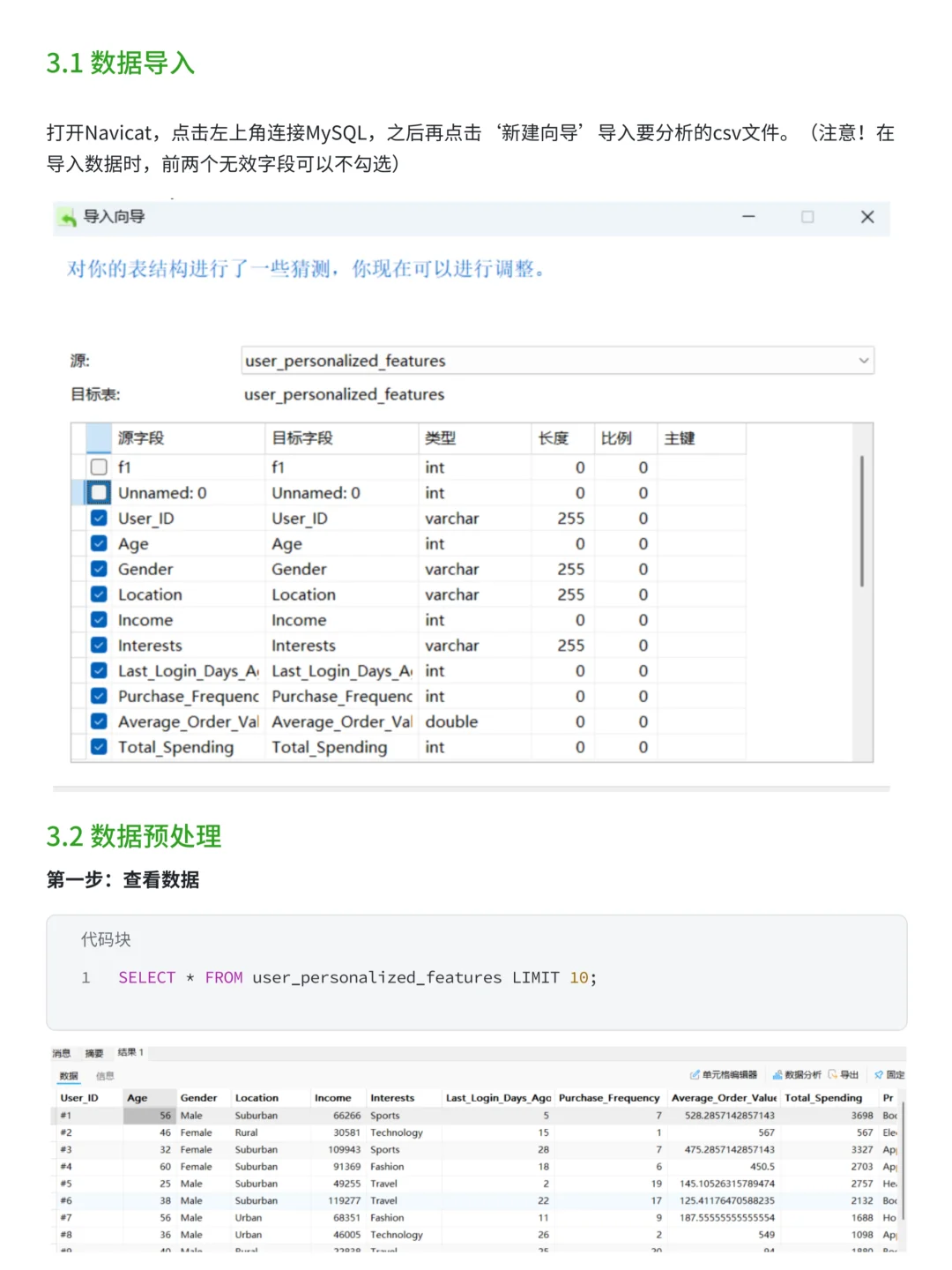
Task: Uncheck the Last_Login_Days_Ago field checkbox
Action: click(99, 670)
